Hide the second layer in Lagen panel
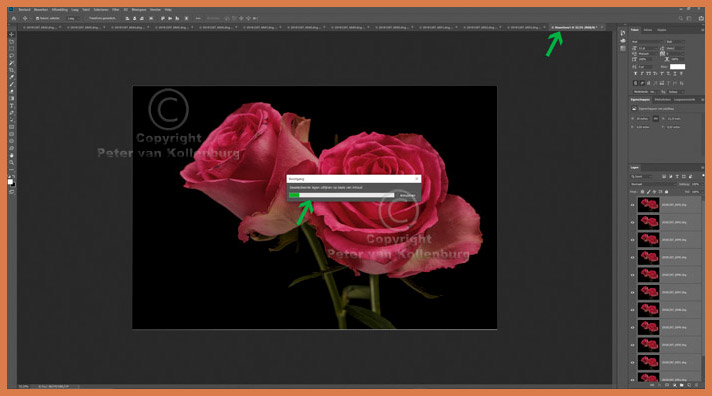Image resolution: width=712 pixels, height=396 pixels. (633, 223)
